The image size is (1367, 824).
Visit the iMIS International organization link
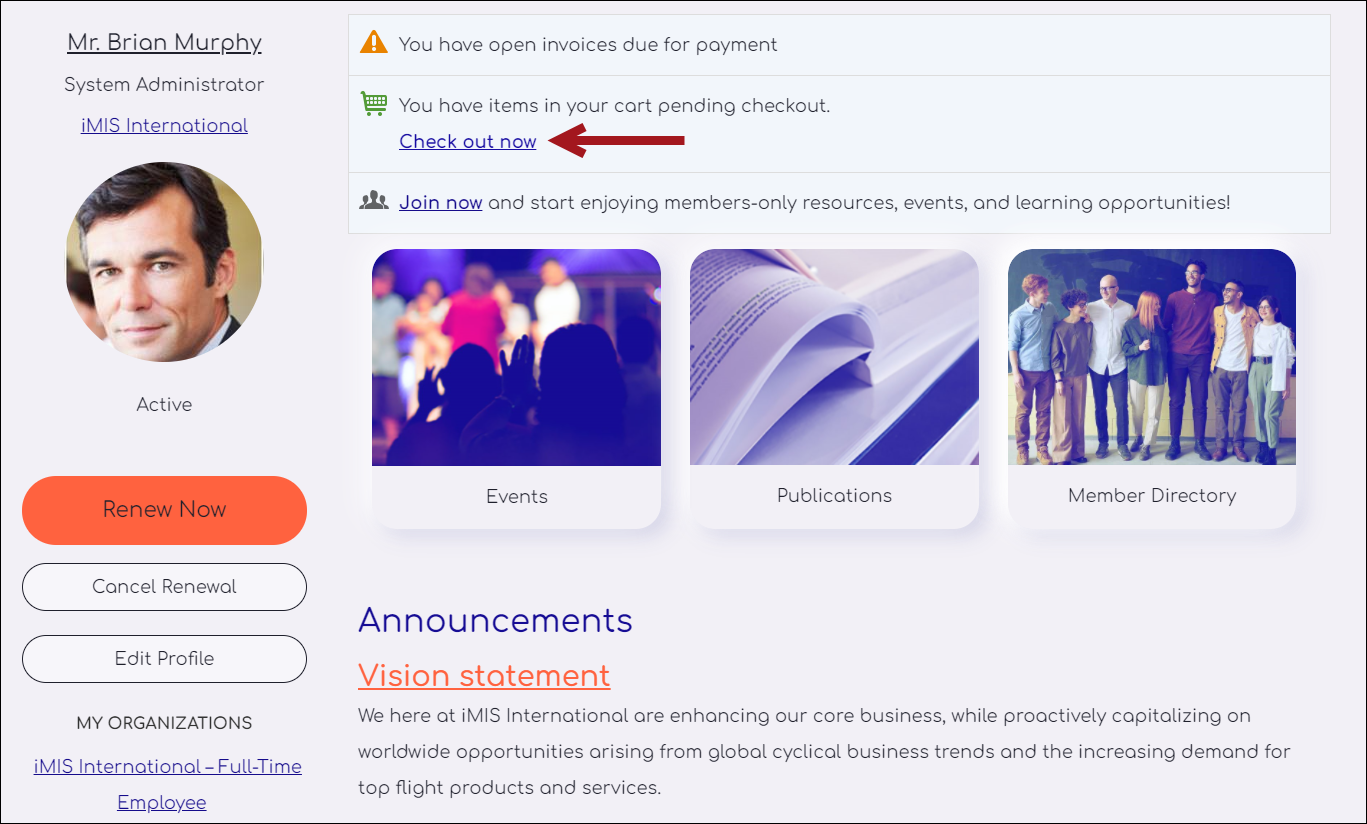pos(164,125)
